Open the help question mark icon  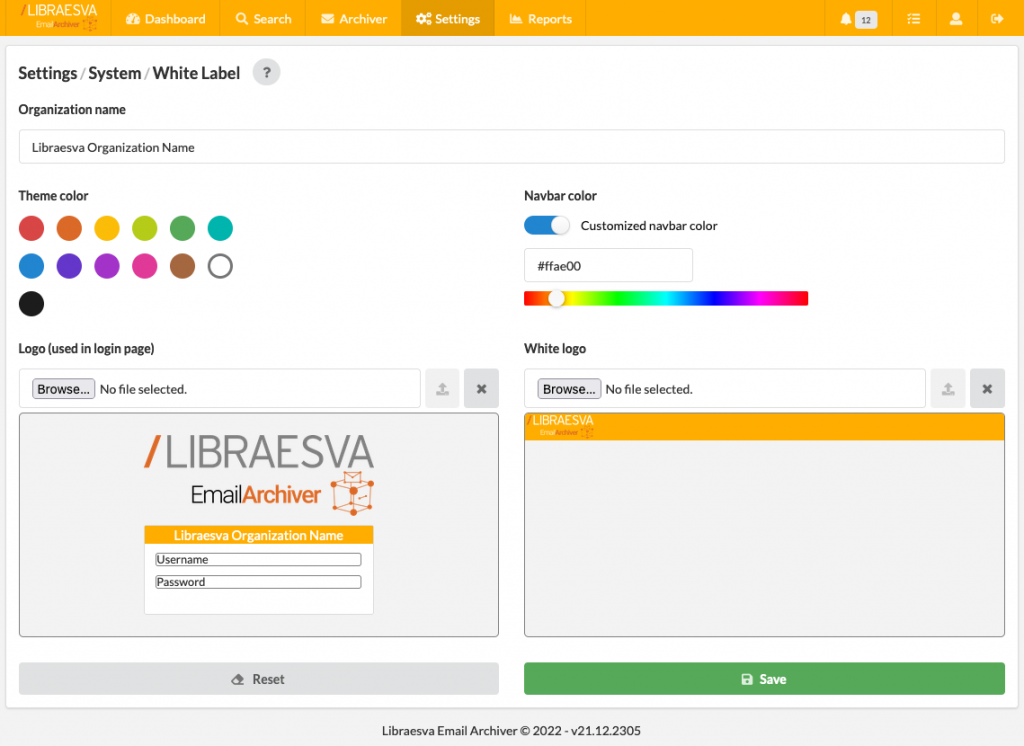click(x=266, y=73)
